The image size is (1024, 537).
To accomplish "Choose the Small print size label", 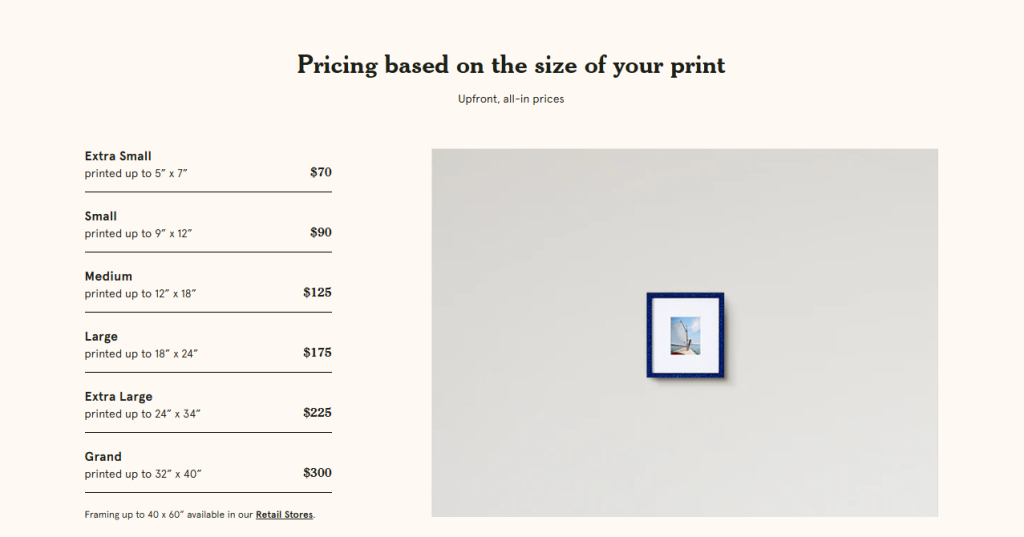I will (x=101, y=216).
